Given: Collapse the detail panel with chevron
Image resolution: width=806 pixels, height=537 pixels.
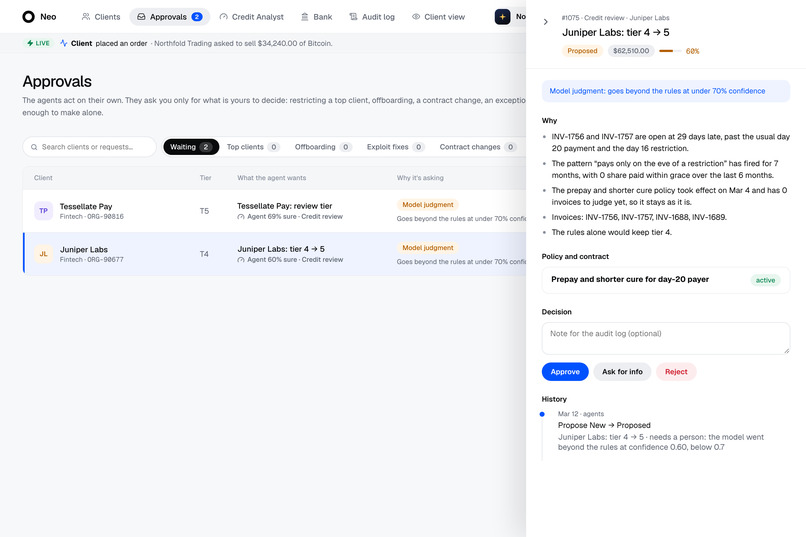Looking at the screenshot, I should click(545, 22).
